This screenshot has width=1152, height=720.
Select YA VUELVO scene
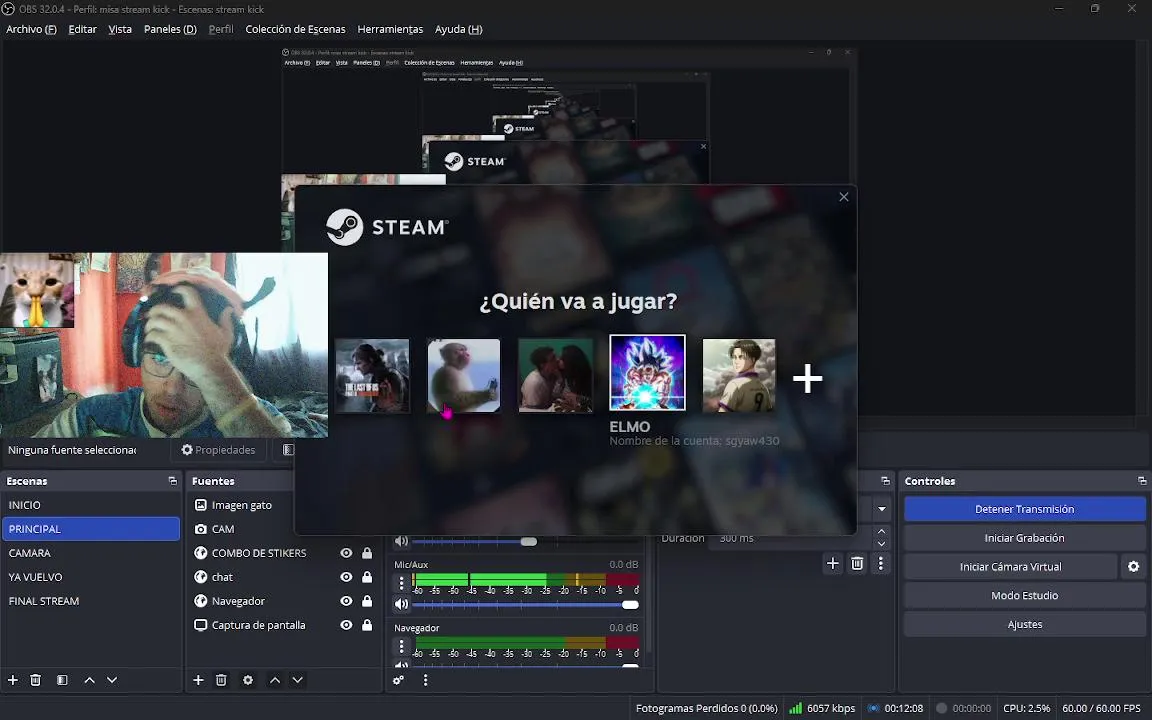[91, 577]
